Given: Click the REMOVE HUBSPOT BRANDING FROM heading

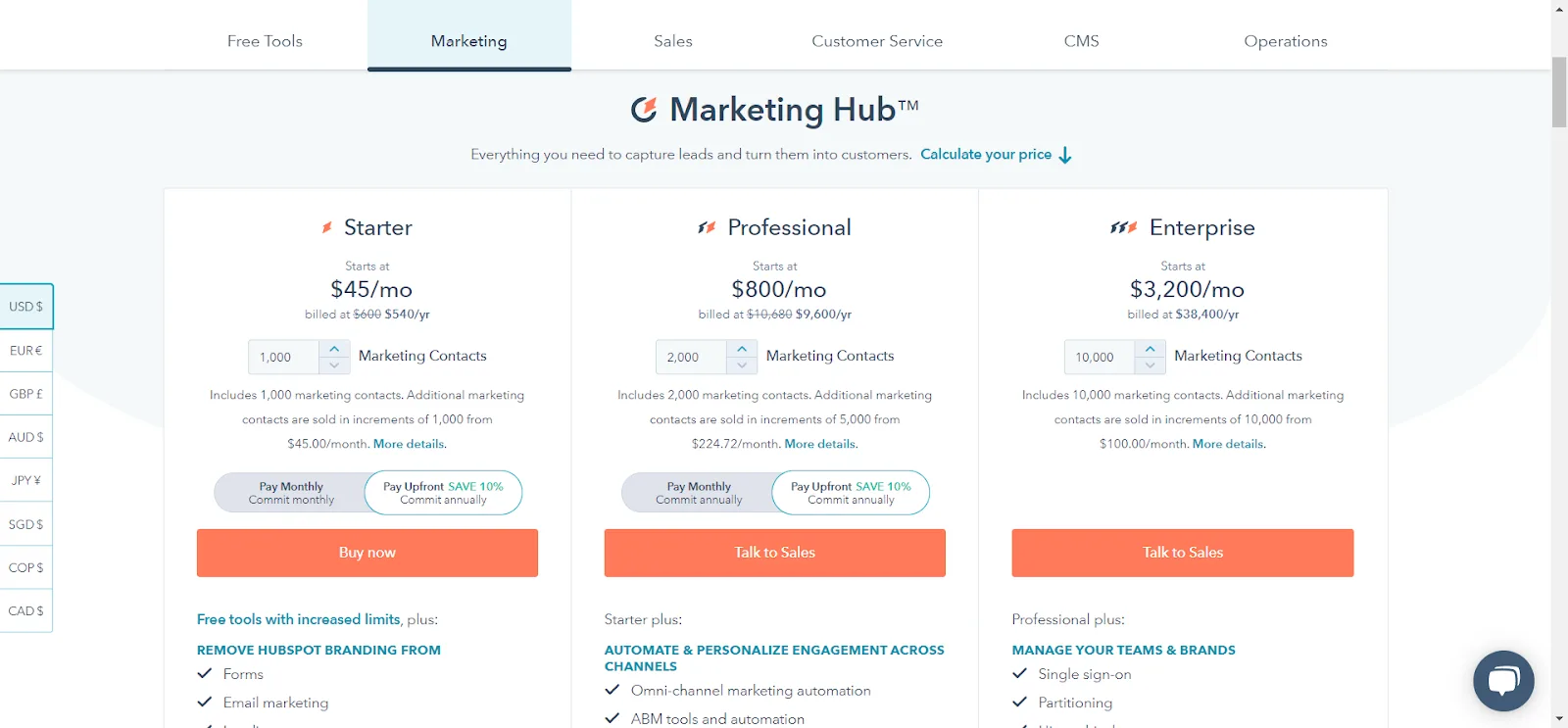Looking at the screenshot, I should [x=318, y=650].
